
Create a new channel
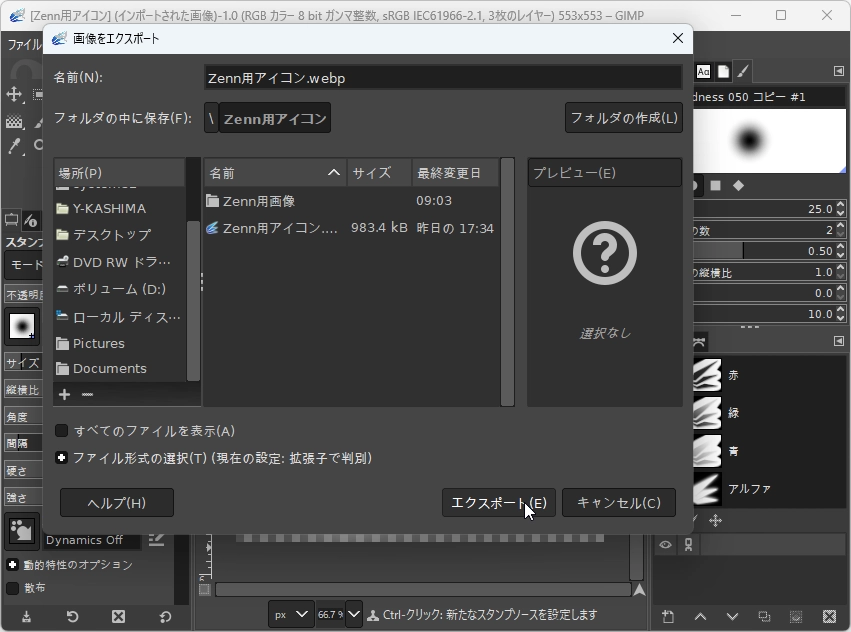coord(668,616)
